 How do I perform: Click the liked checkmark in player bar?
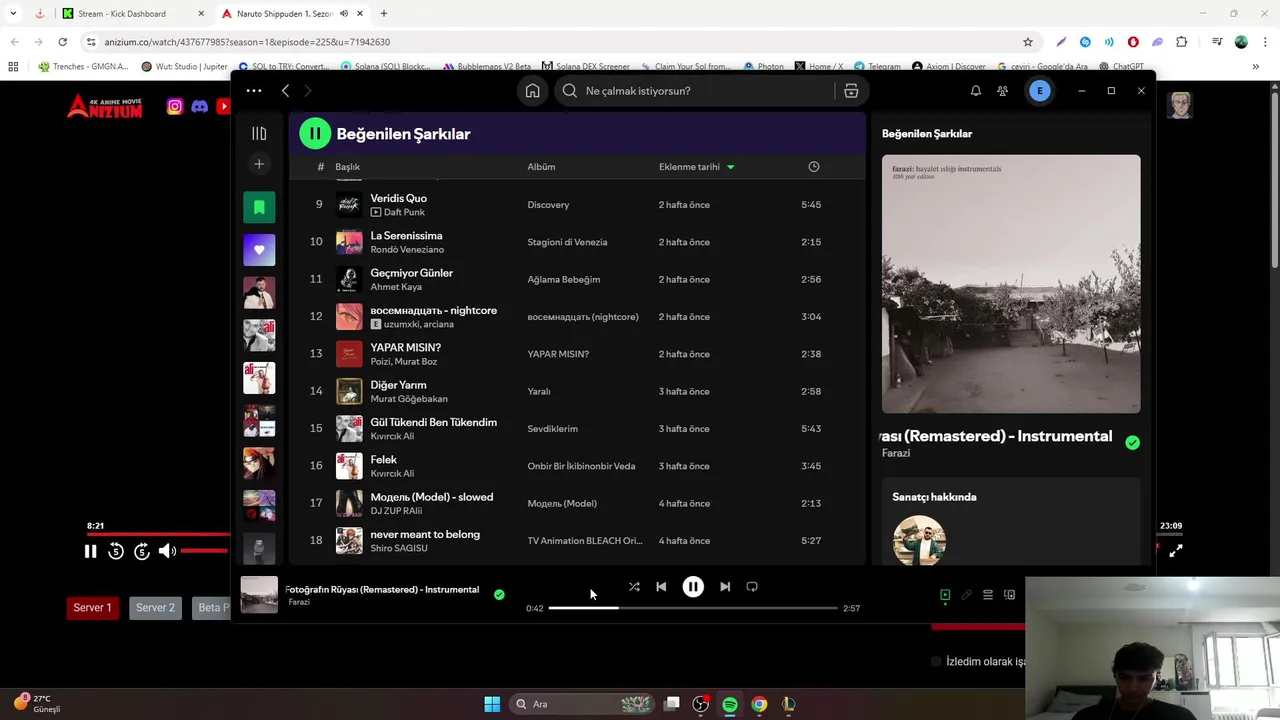(x=499, y=595)
